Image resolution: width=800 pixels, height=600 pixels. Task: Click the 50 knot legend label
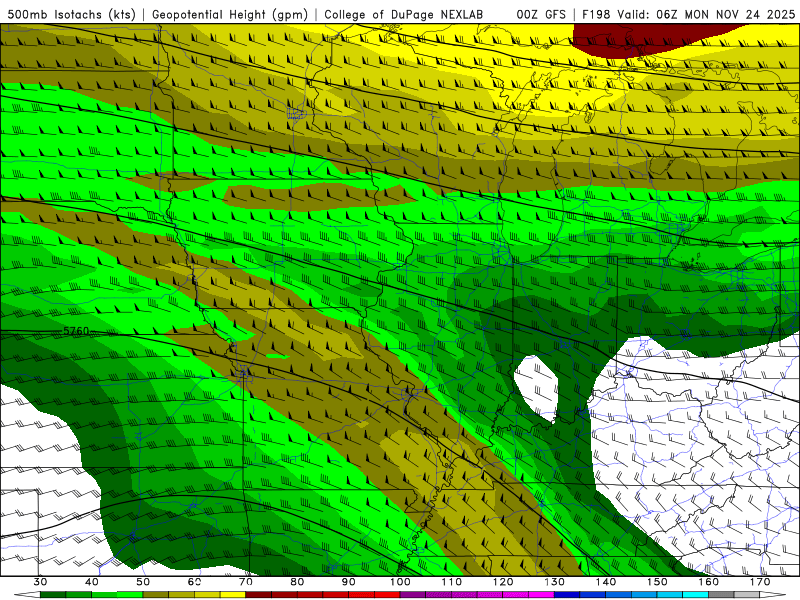pos(143,582)
